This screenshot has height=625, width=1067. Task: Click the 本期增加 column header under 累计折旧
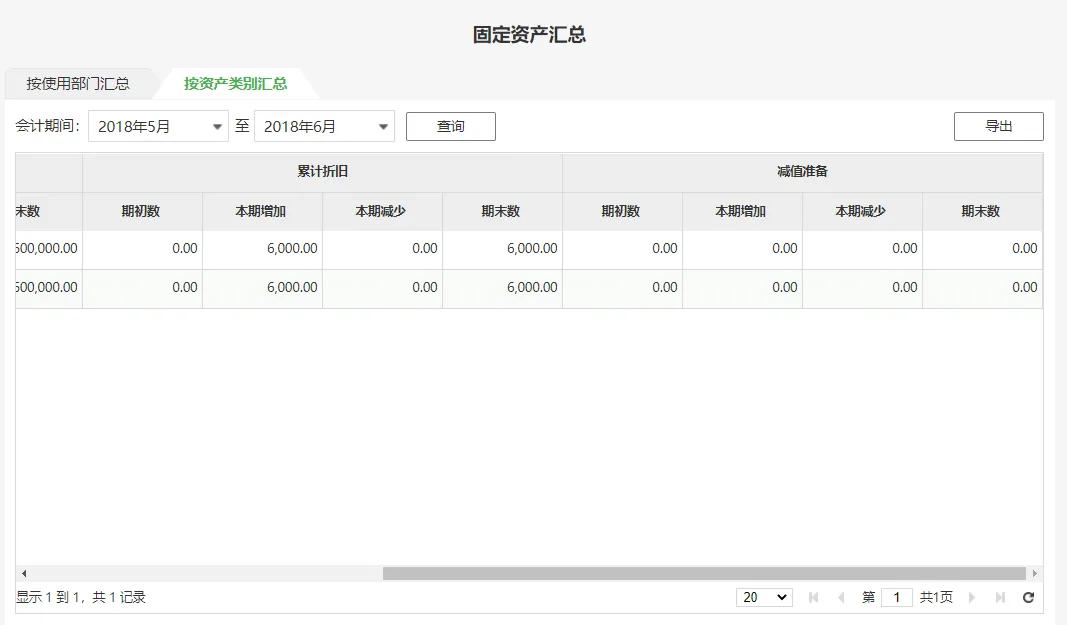coord(262,211)
